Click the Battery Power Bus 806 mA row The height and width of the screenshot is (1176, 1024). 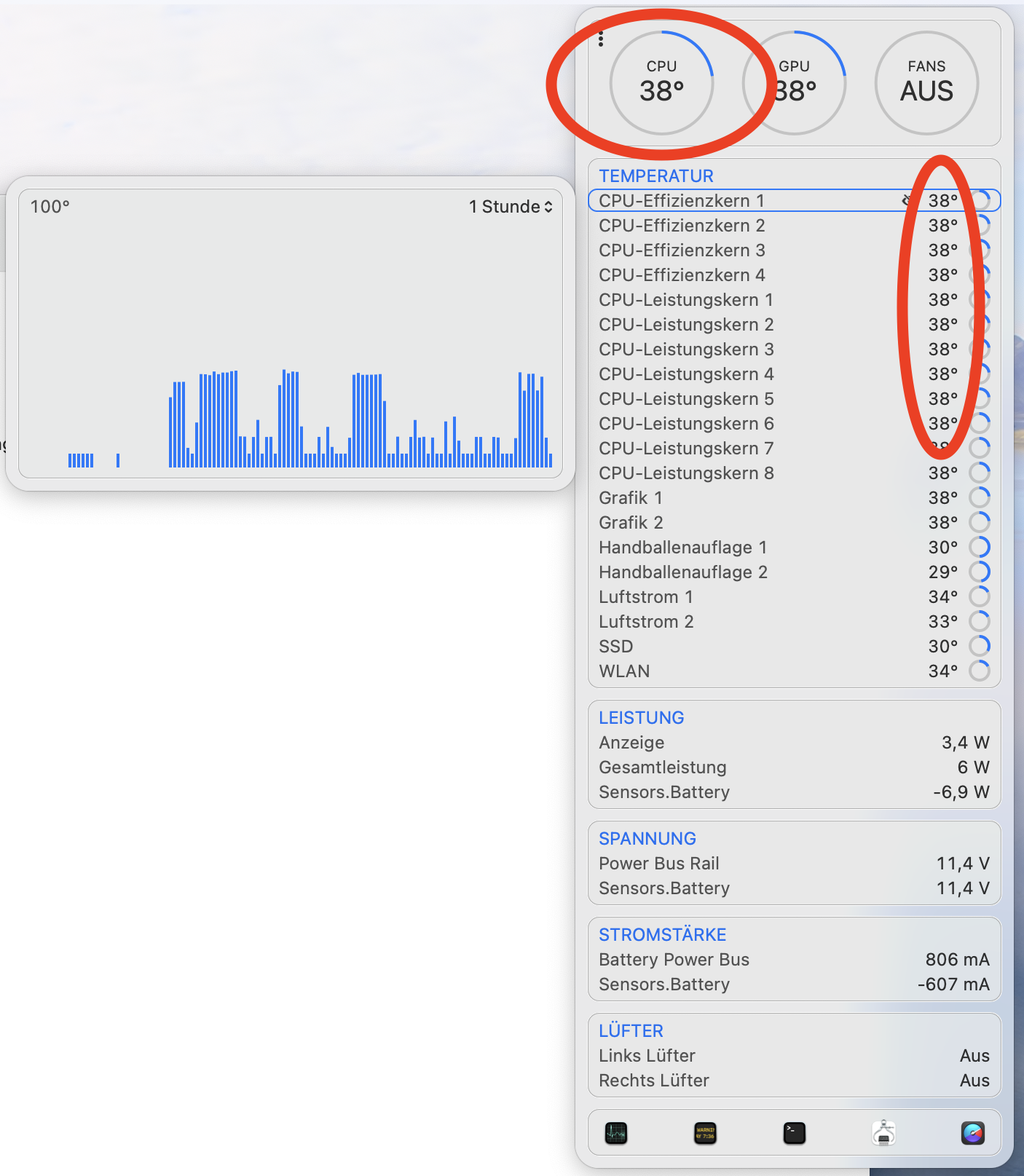coord(794,959)
